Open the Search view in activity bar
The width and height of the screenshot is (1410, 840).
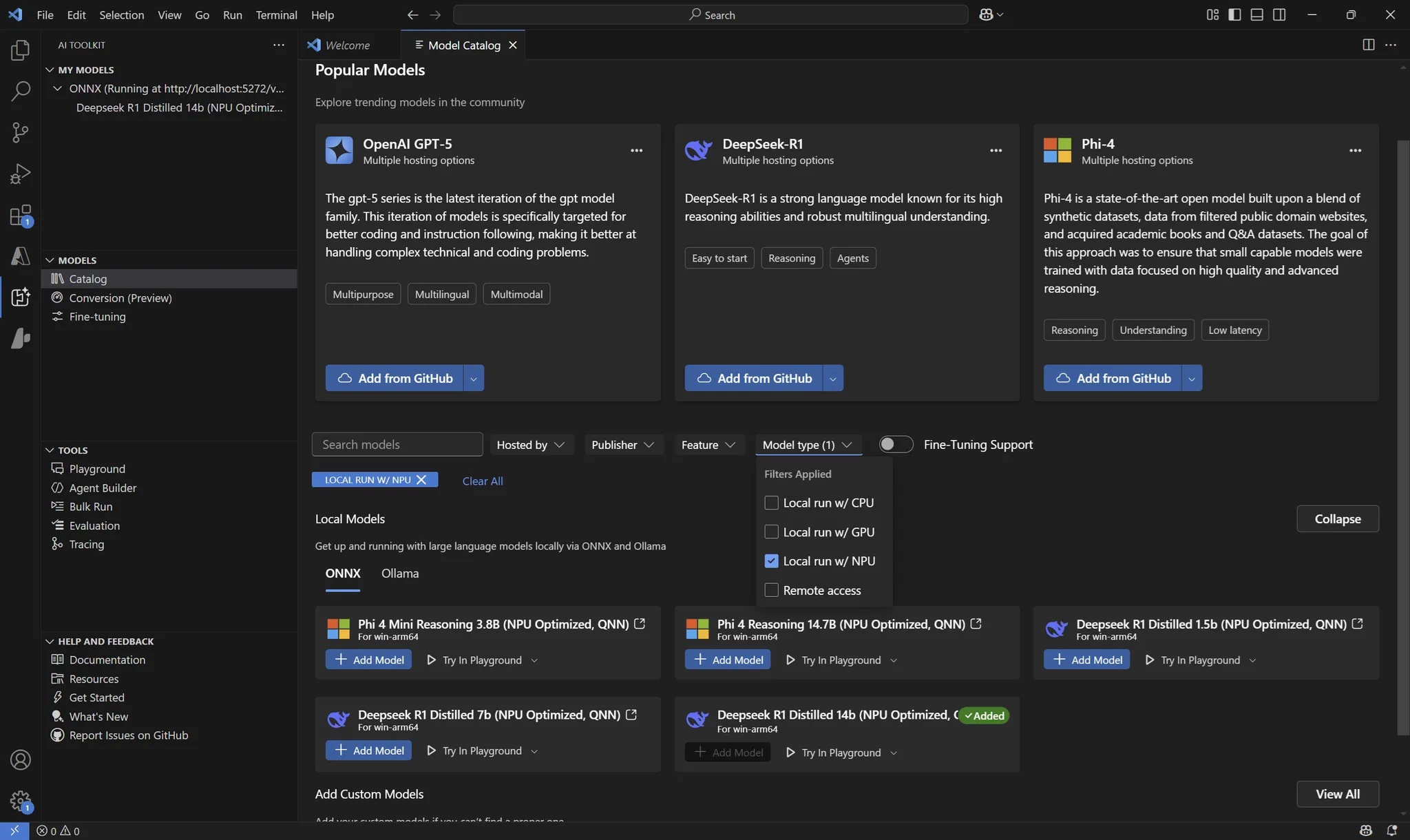(20, 90)
